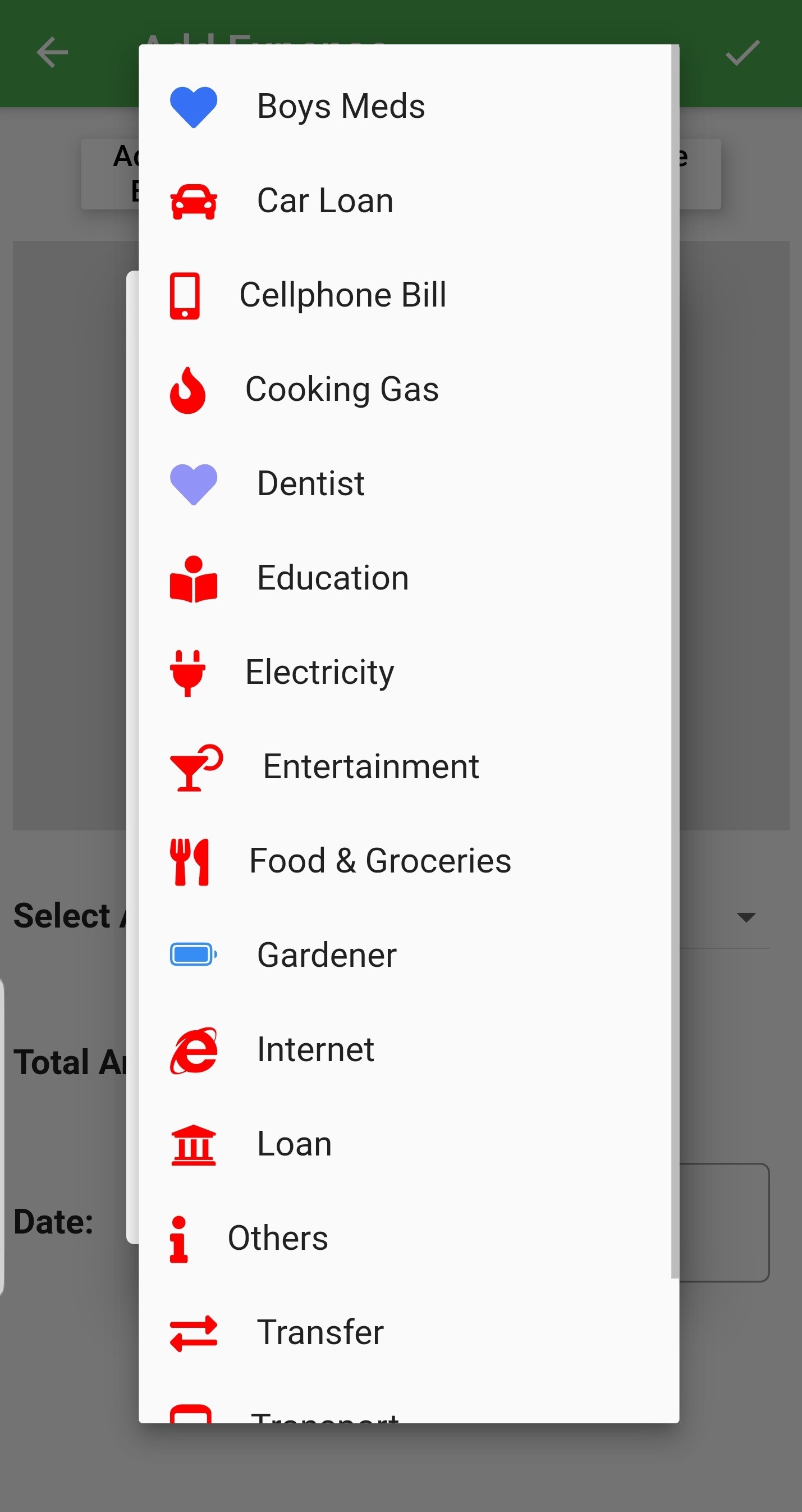This screenshot has height=1512, width=802.
Task: Choose Gardener from the category list
Action: coord(326,956)
